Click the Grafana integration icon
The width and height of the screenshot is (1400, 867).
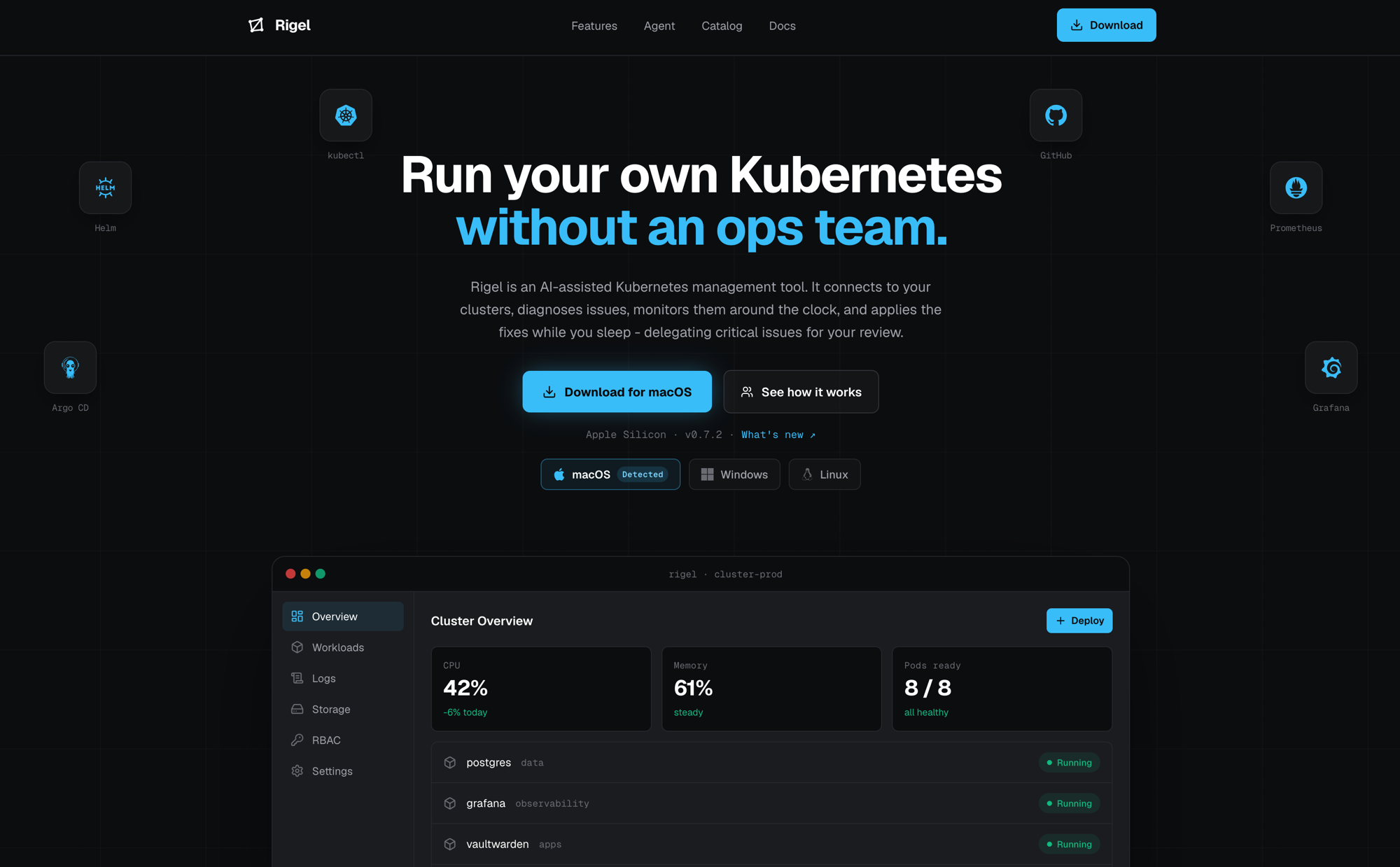pos(1331,367)
